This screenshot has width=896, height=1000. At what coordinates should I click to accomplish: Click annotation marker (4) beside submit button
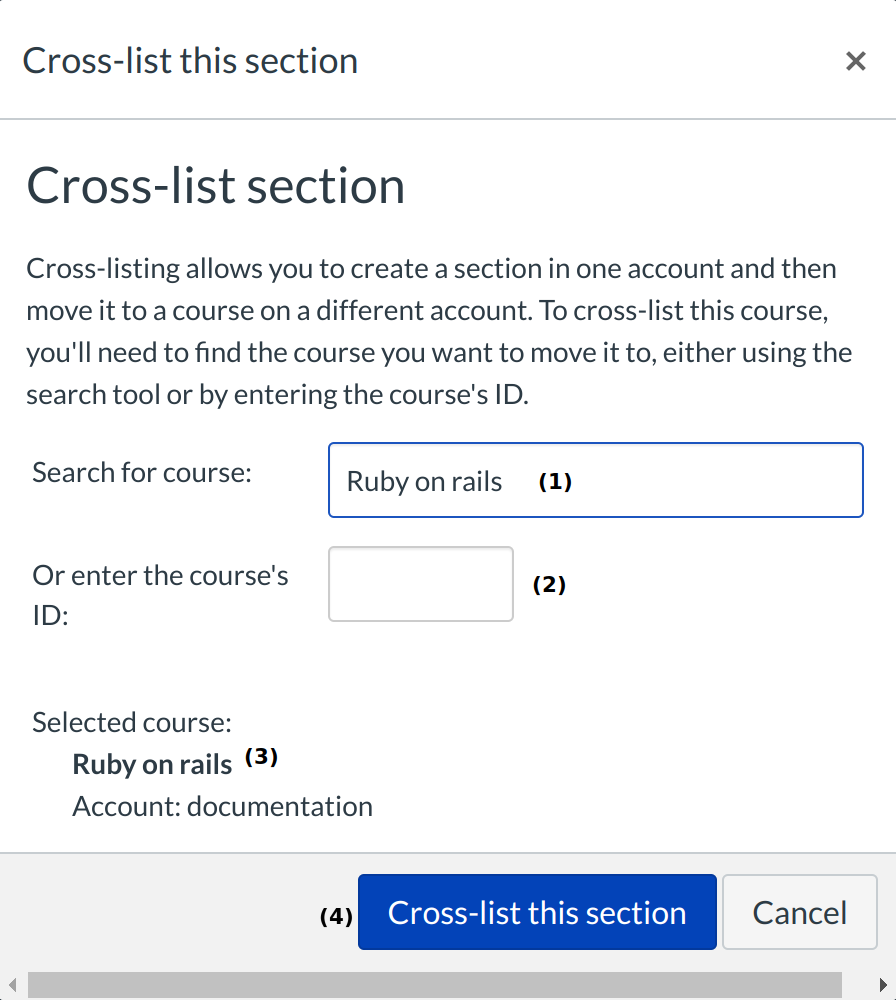click(336, 915)
